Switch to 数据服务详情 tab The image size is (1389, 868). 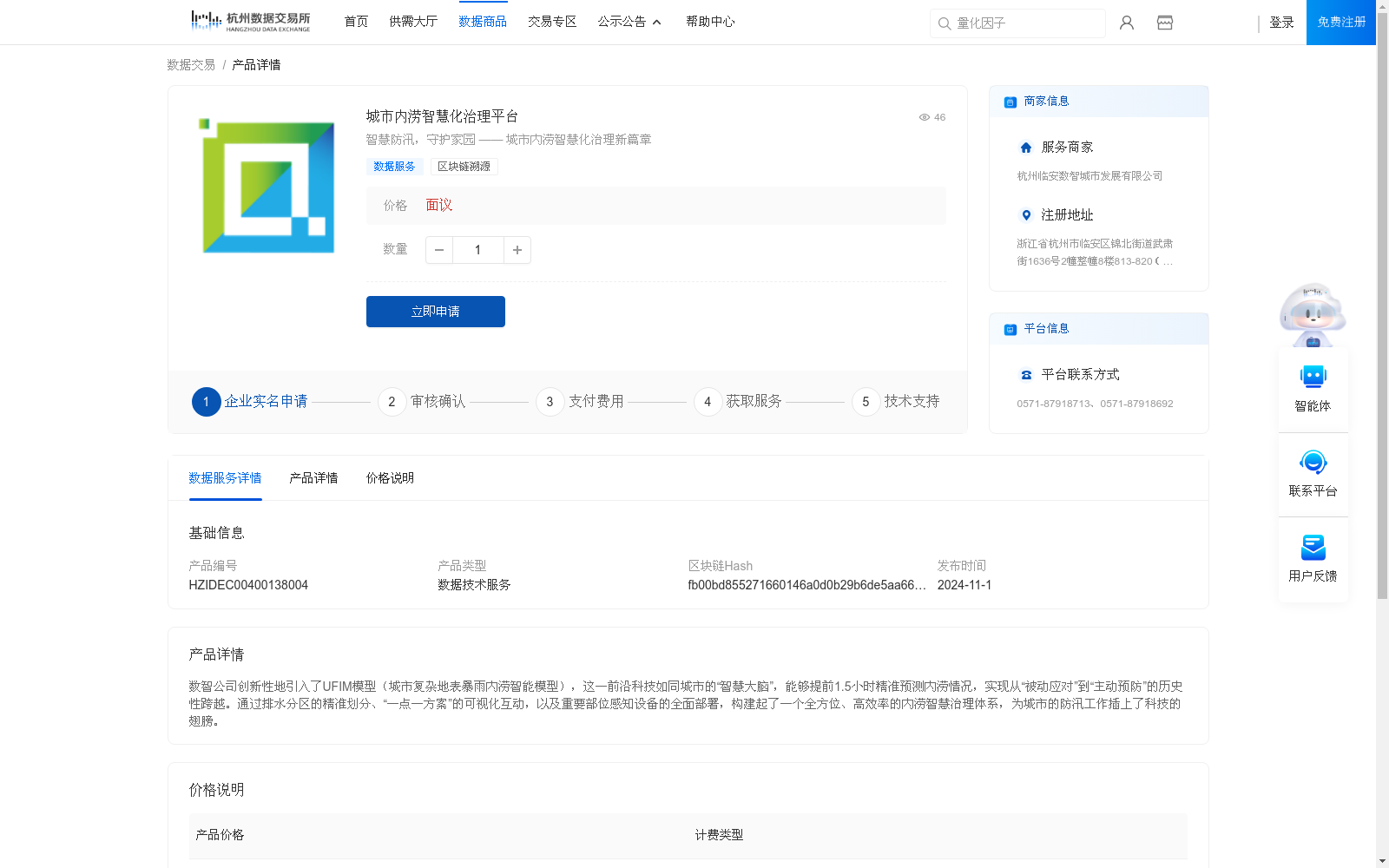tap(225, 478)
